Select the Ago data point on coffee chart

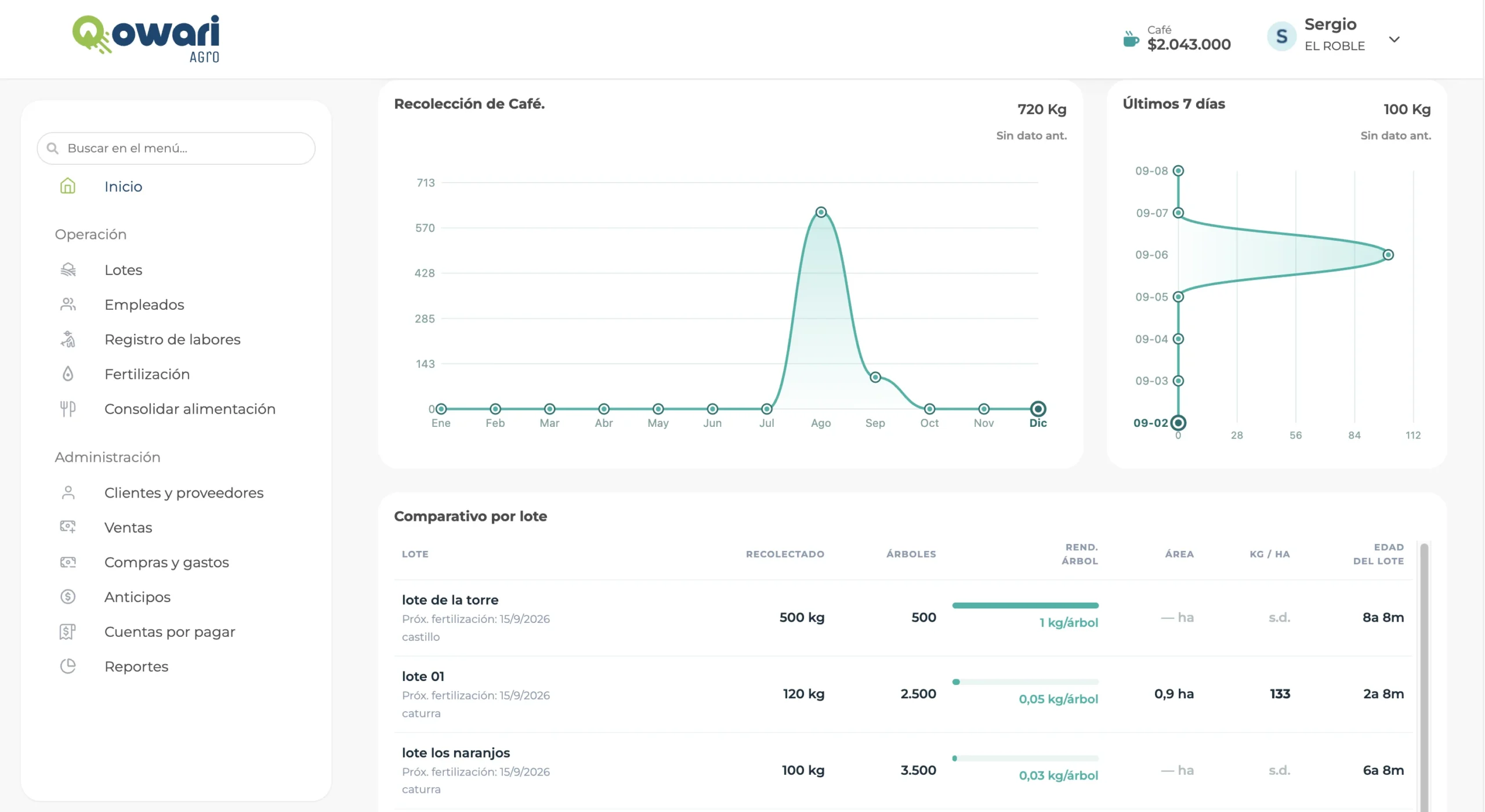click(x=821, y=212)
